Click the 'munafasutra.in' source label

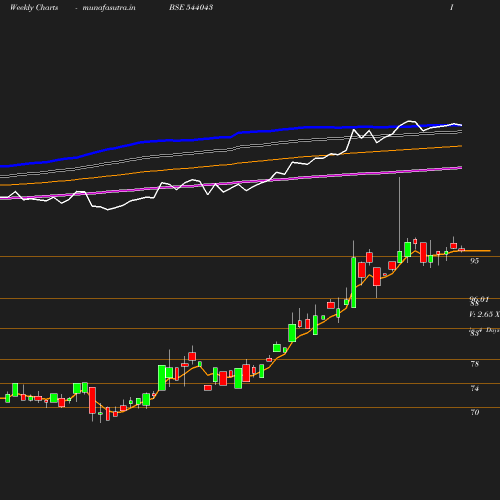click(x=109, y=7)
